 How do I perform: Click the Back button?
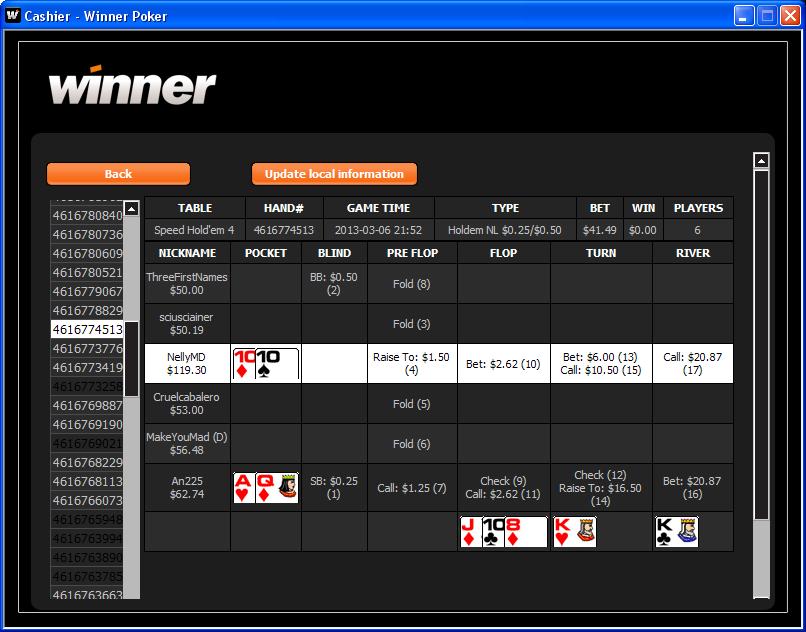(118, 174)
